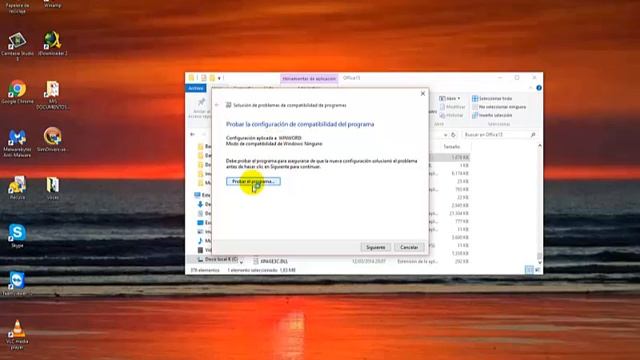Click Probar el programa button
This screenshot has height=360, width=640.
pos(253,181)
